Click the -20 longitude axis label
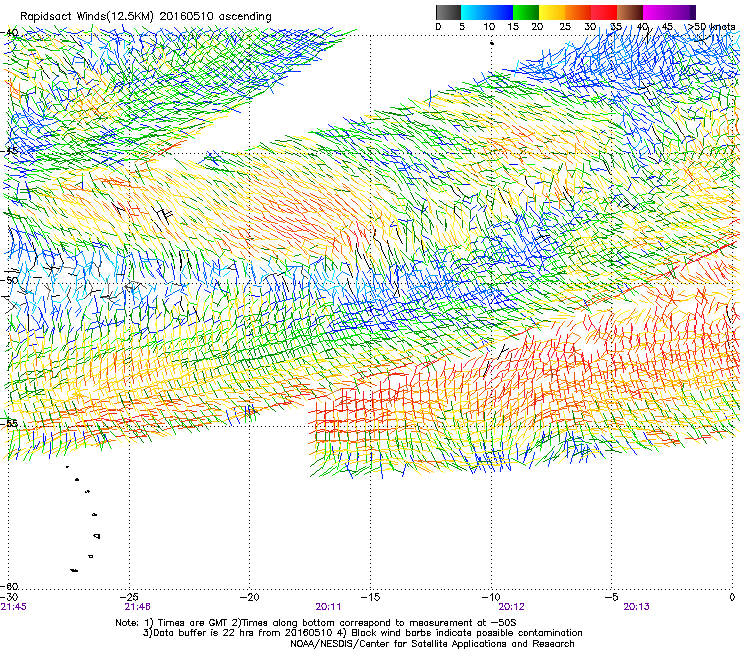 [251, 597]
